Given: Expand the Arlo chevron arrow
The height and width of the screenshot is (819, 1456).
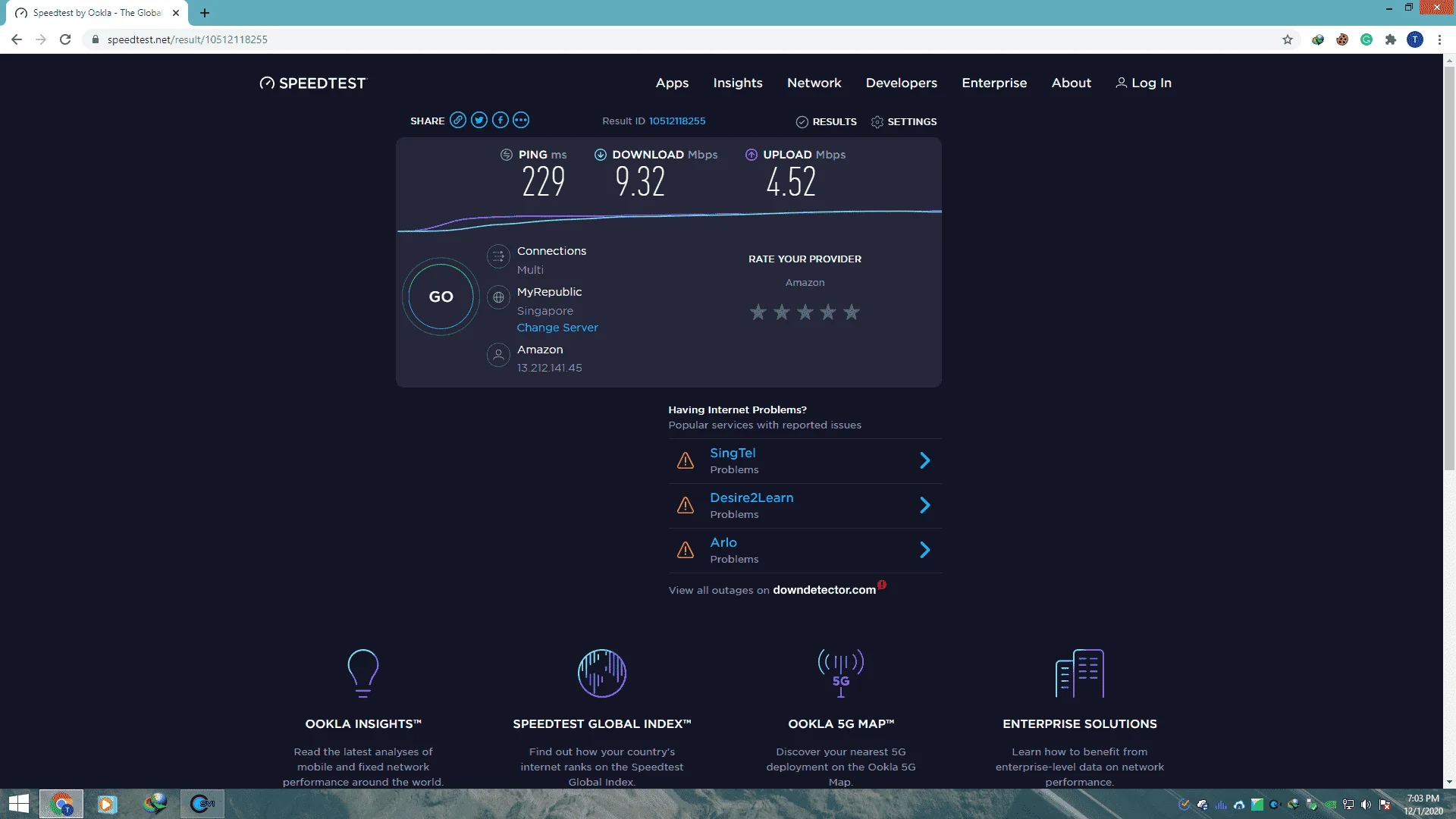Looking at the screenshot, I should [925, 550].
